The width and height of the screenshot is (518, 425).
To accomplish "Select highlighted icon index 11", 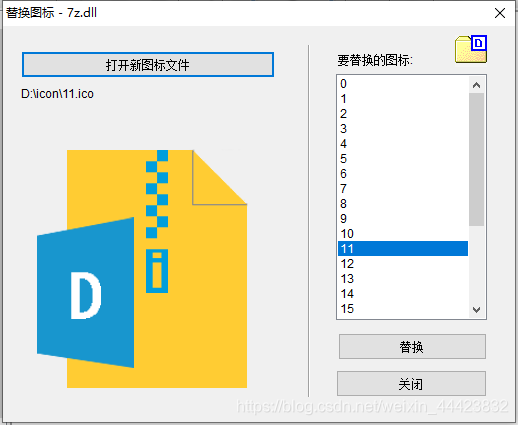I will 403,249.
